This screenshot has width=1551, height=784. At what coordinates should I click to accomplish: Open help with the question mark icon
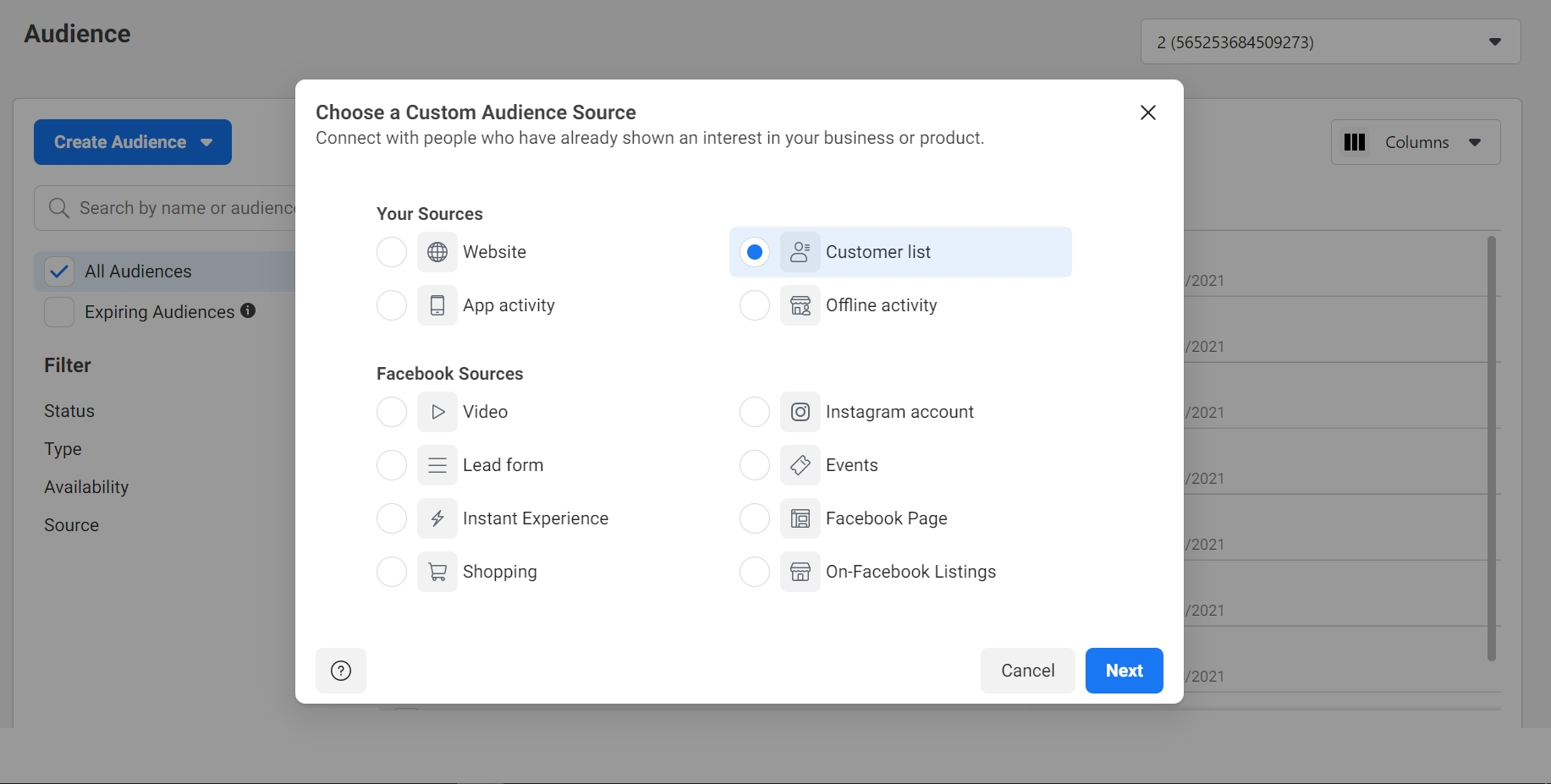[x=341, y=671]
